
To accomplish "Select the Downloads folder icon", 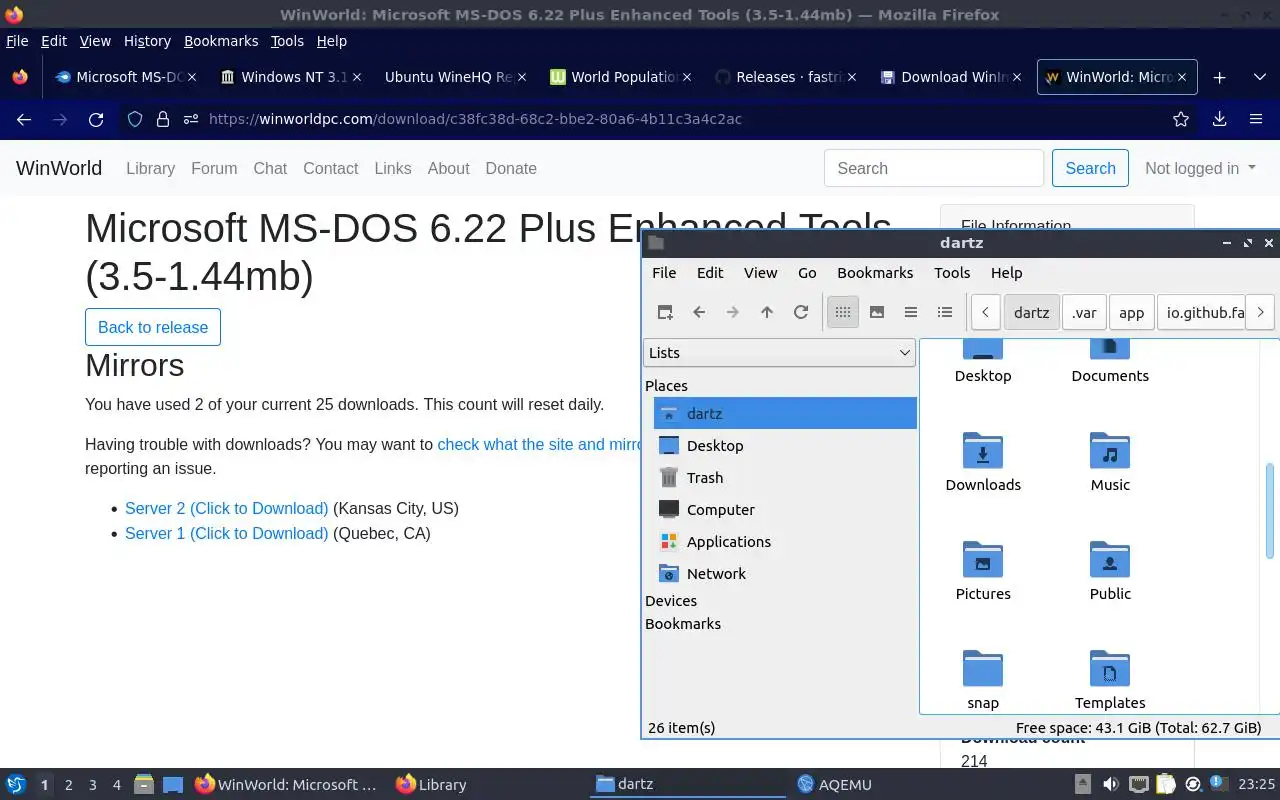I will [983, 452].
